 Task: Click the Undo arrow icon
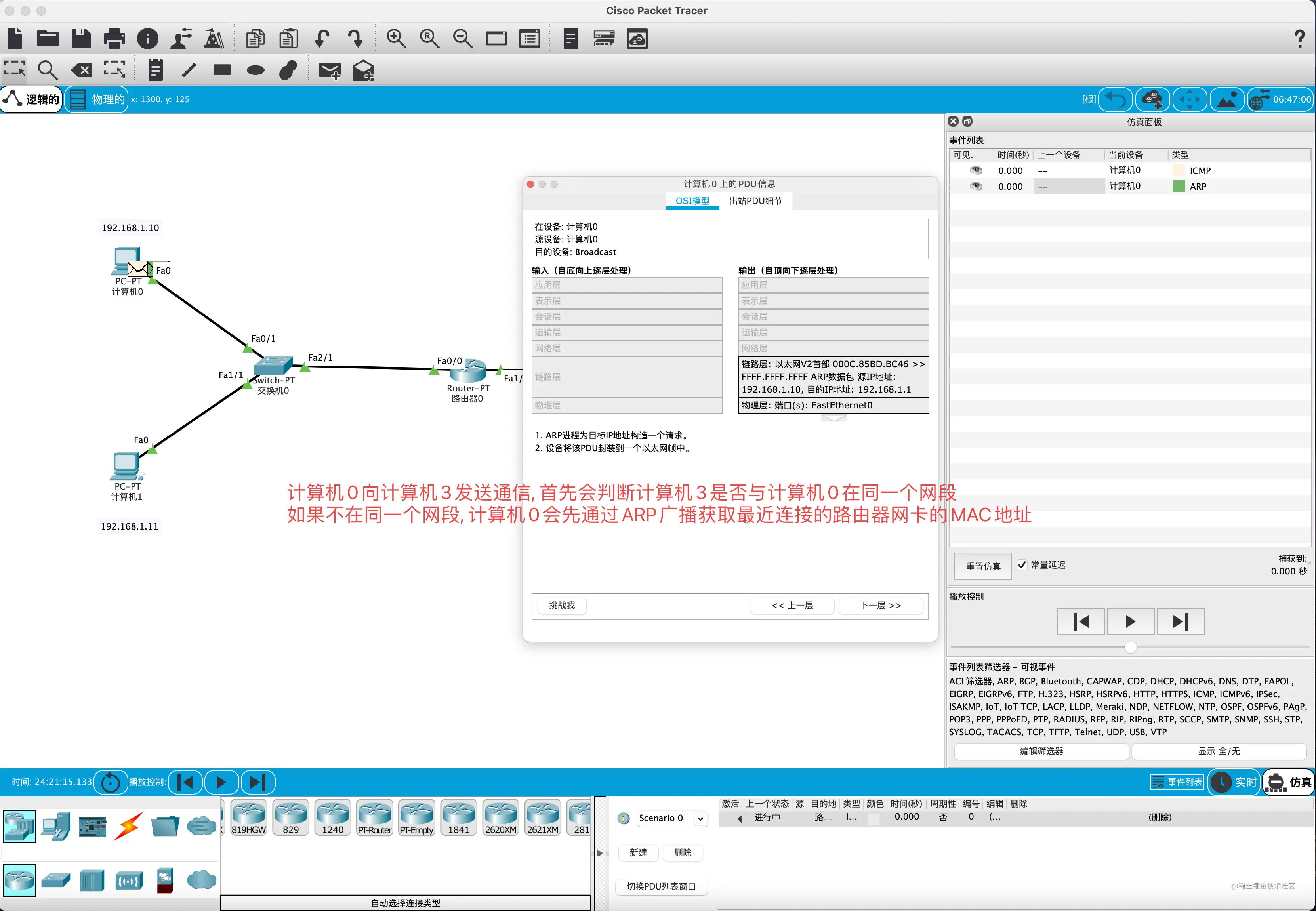(322, 38)
